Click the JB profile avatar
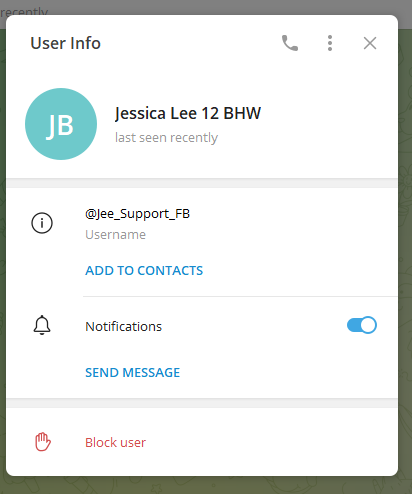 (61, 124)
